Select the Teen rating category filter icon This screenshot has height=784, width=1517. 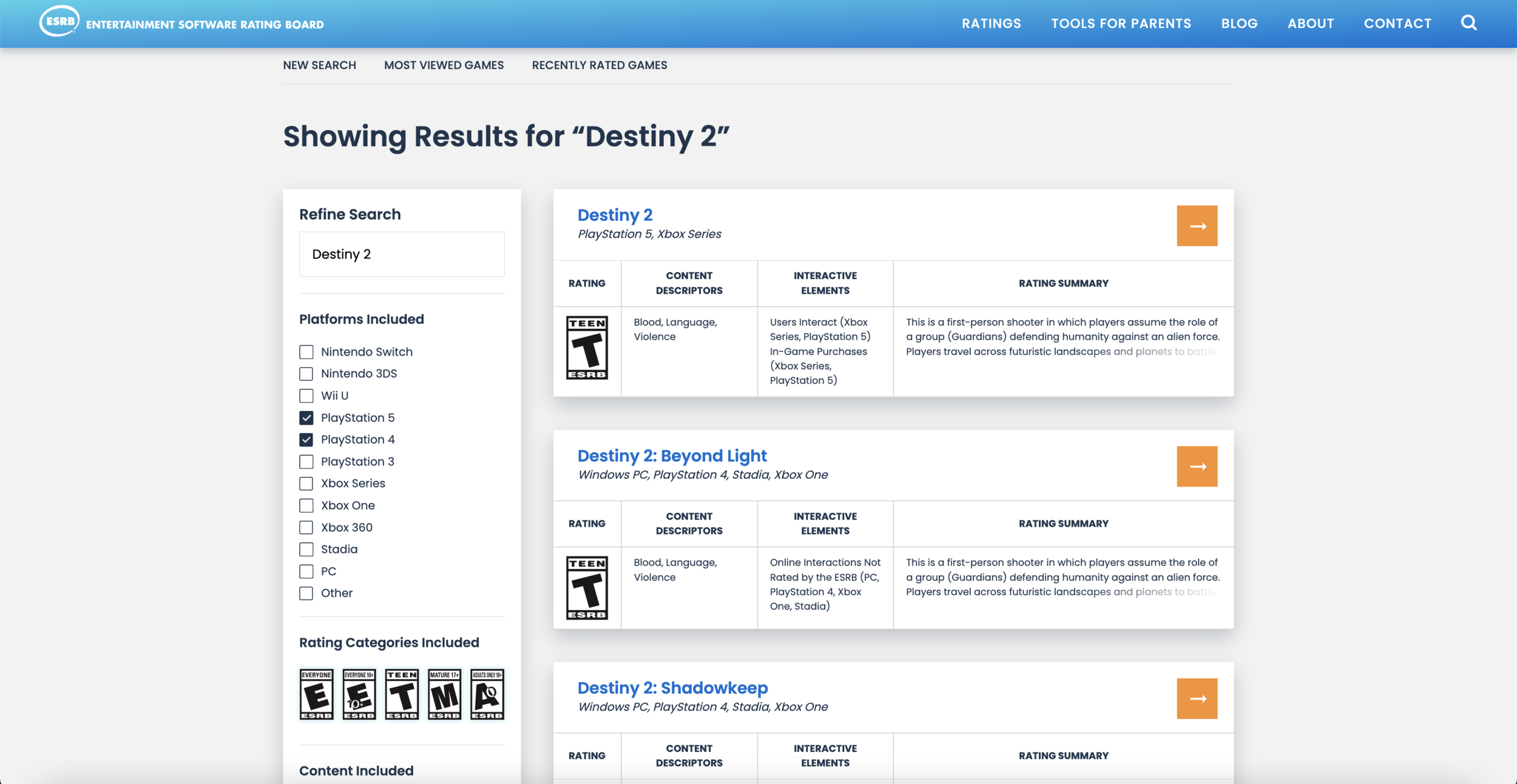pyautogui.click(x=402, y=694)
